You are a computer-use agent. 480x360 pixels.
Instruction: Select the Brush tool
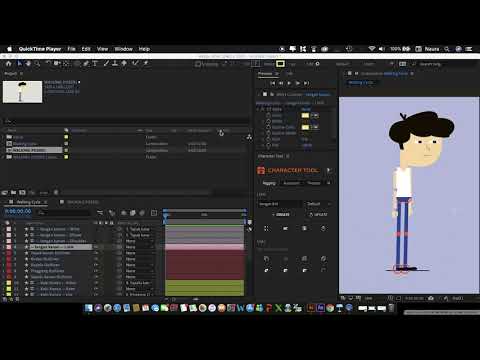pos(106,63)
